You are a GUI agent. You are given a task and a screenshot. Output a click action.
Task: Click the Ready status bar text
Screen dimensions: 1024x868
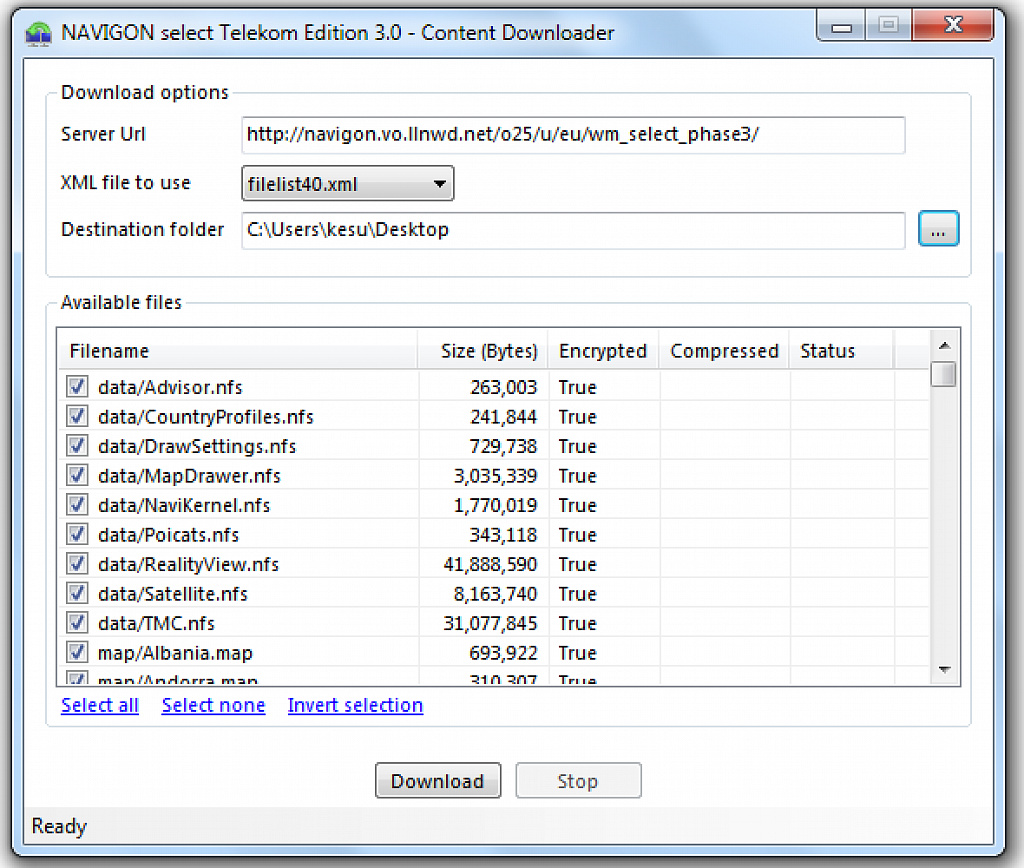point(59,826)
